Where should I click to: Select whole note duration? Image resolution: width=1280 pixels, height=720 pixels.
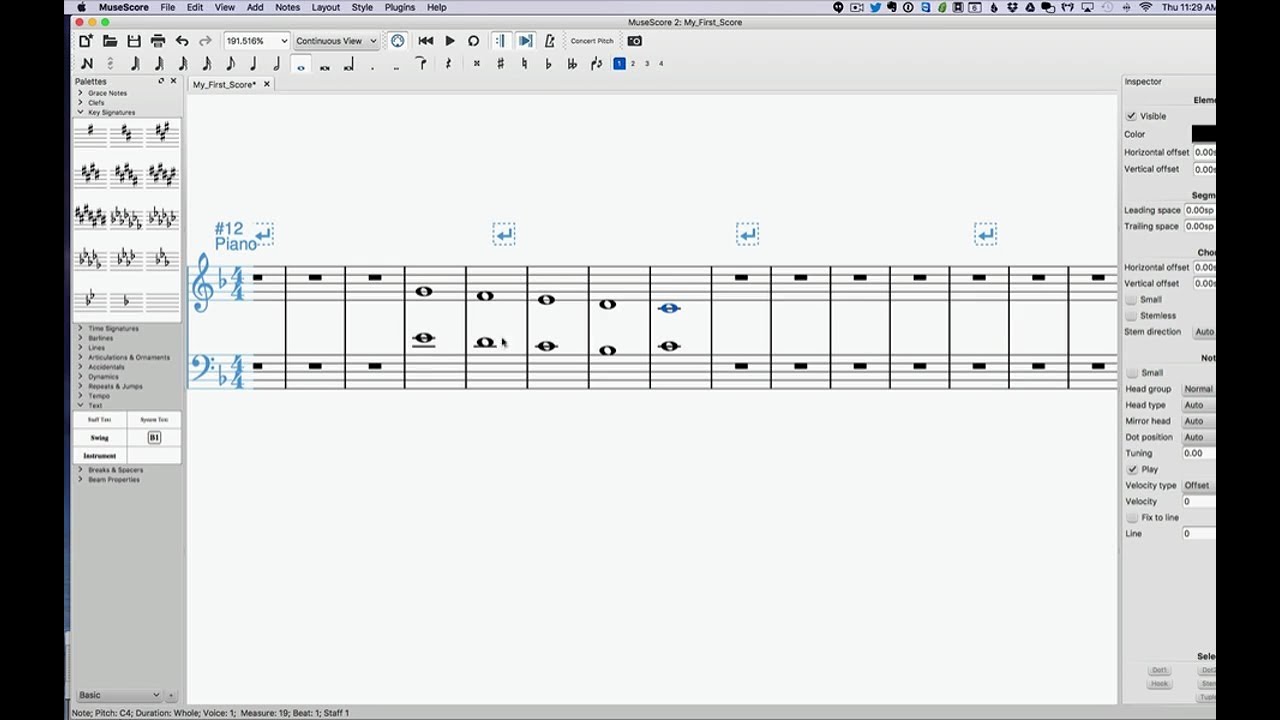[301, 64]
